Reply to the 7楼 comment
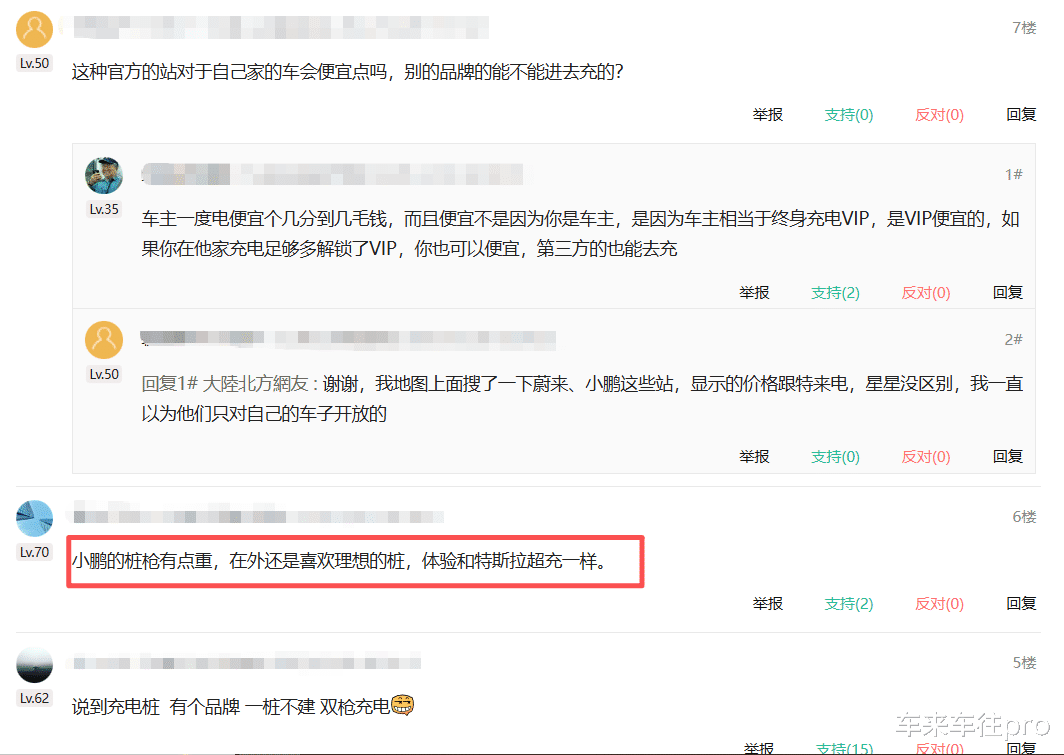The height and width of the screenshot is (755, 1064). coord(1021,115)
